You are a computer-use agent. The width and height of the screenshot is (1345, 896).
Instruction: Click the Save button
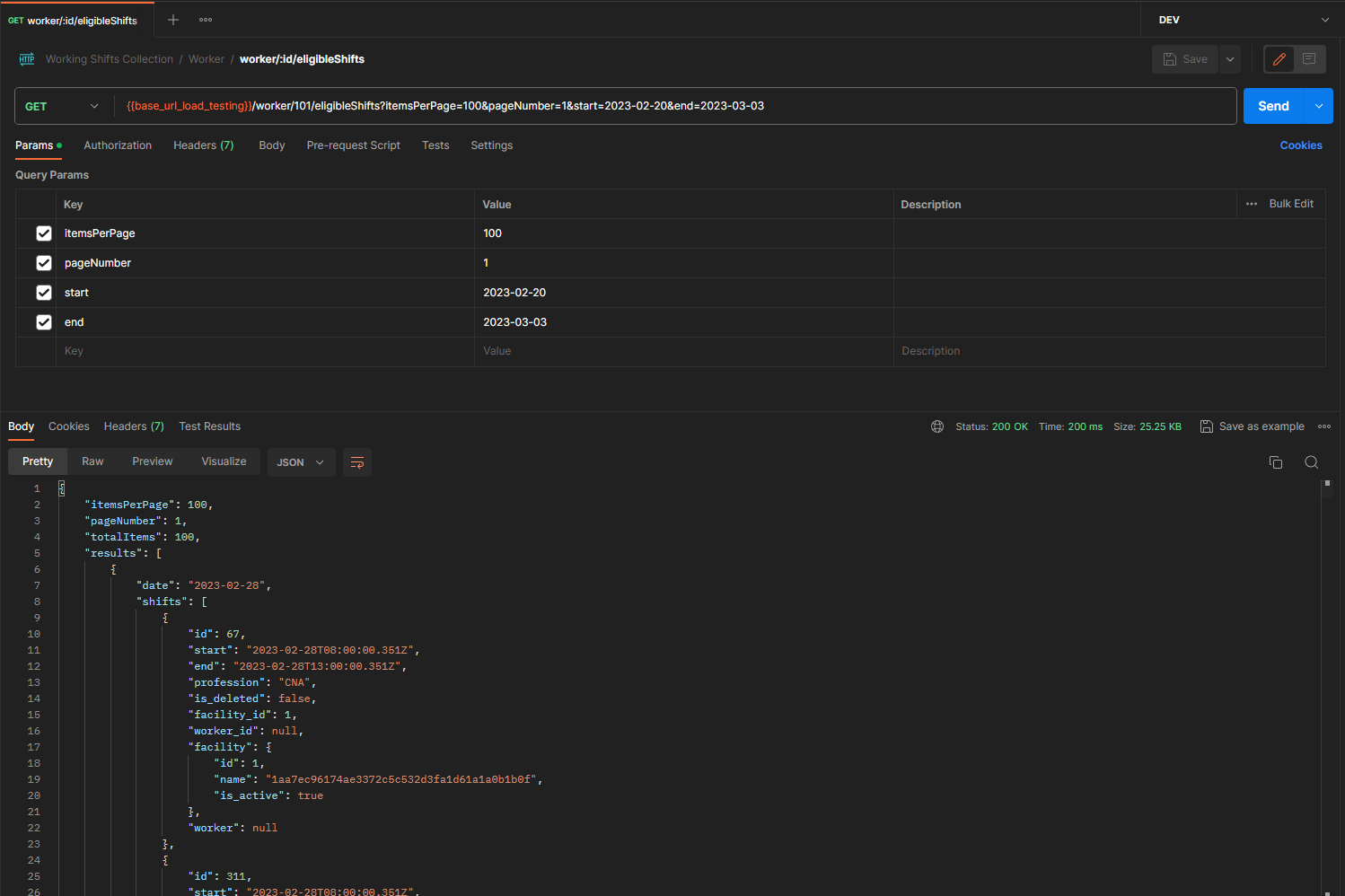click(x=1185, y=59)
